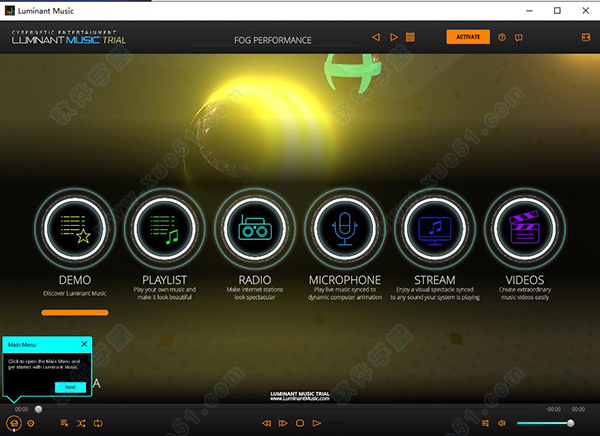The image size is (600, 436).
Task: Select the Stream monitor icon
Action: coord(435,229)
